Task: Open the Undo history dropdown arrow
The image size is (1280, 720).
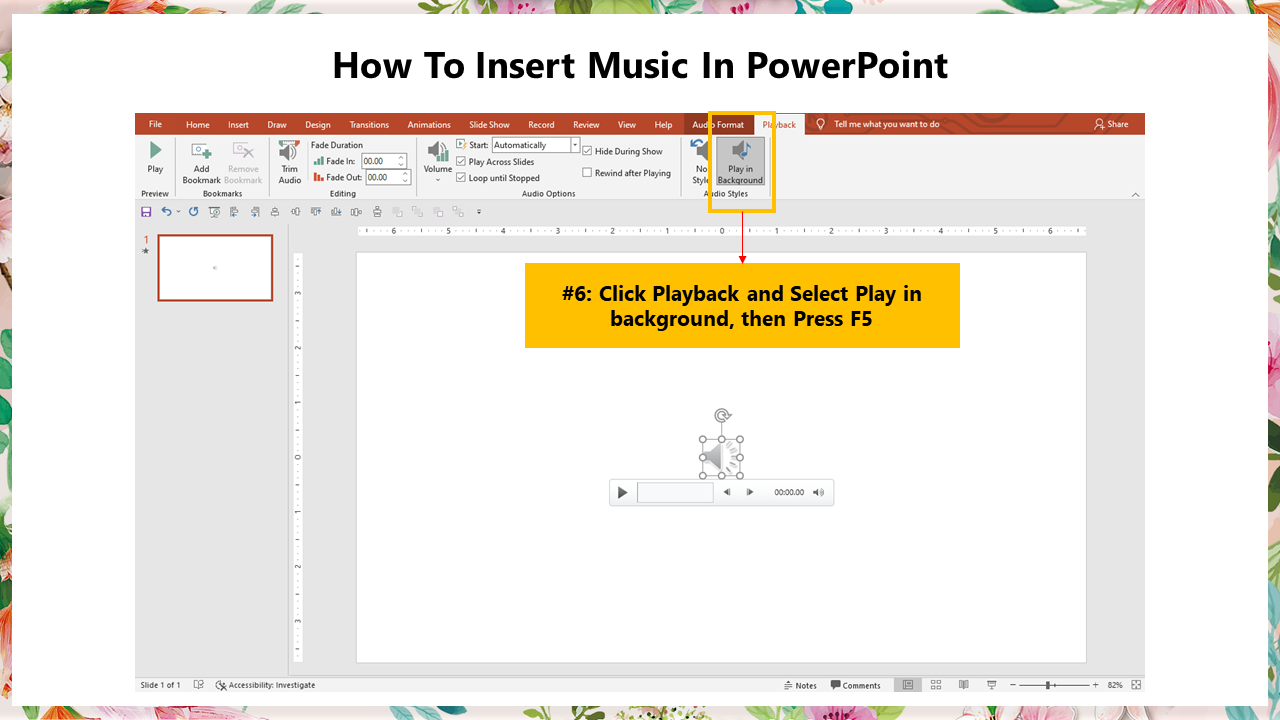Action: pos(179,212)
